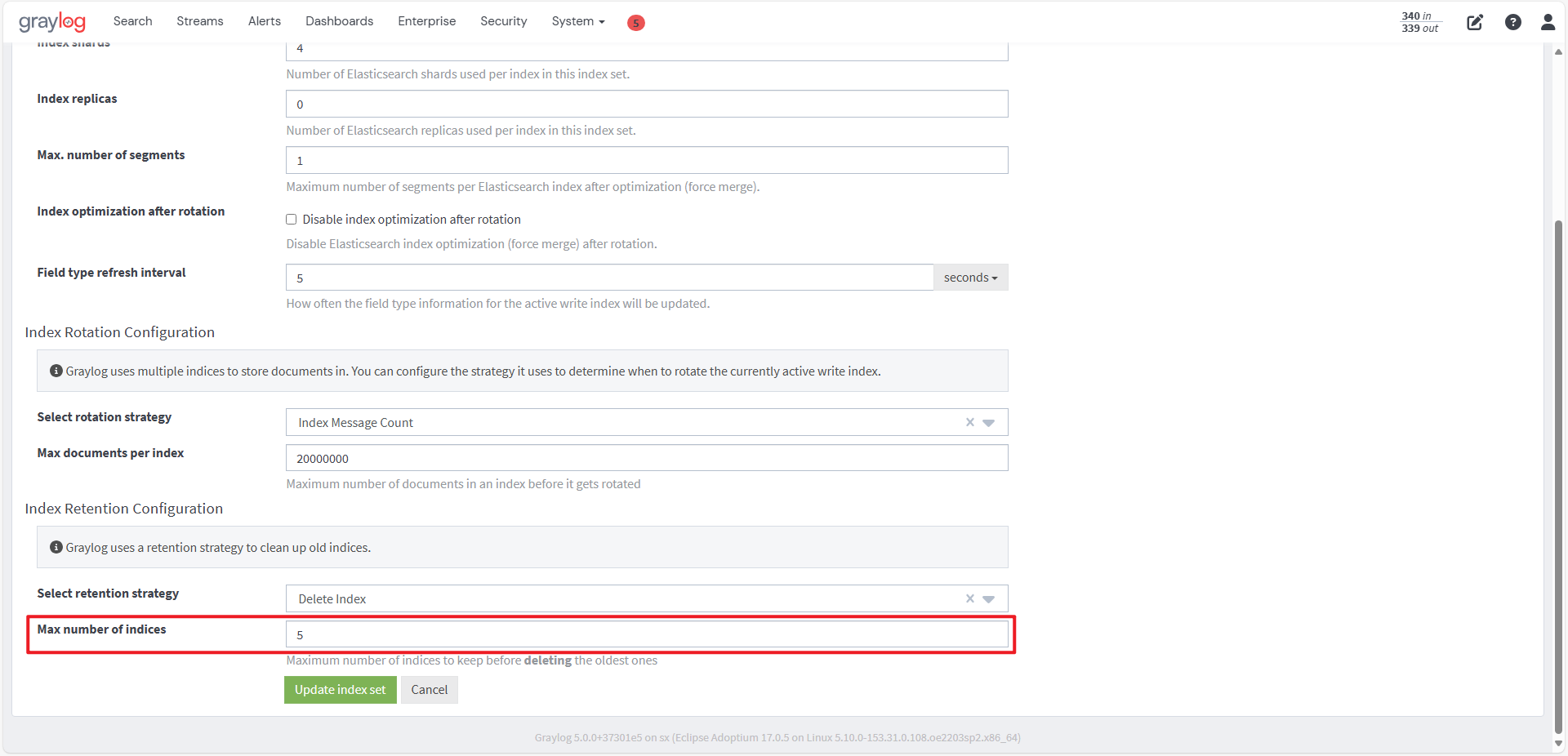This screenshot has height=756, width=1568.
Task: Click the Select retention strategy label
Action: click(108, 594)
